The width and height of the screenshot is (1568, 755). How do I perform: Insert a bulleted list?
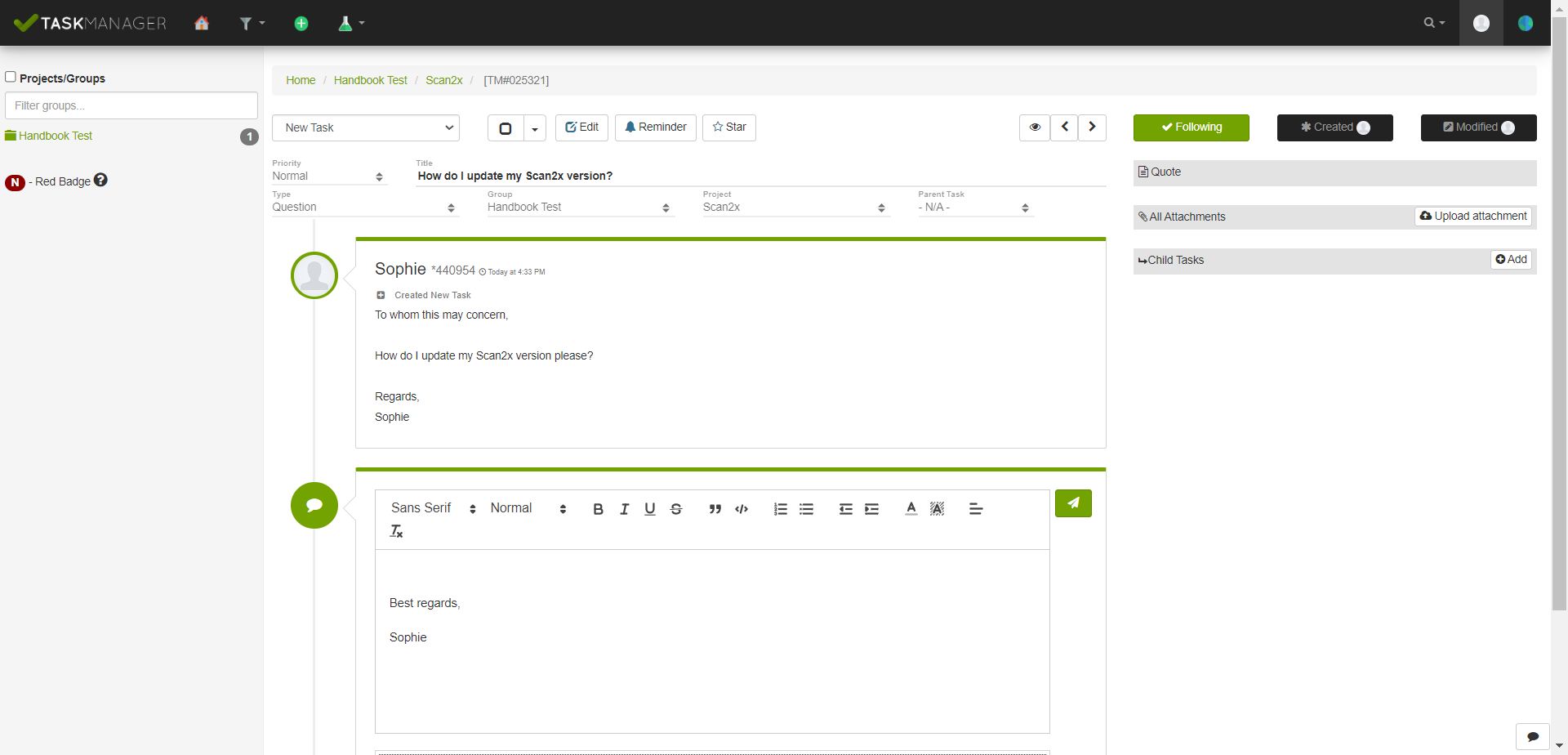point(807,509)
